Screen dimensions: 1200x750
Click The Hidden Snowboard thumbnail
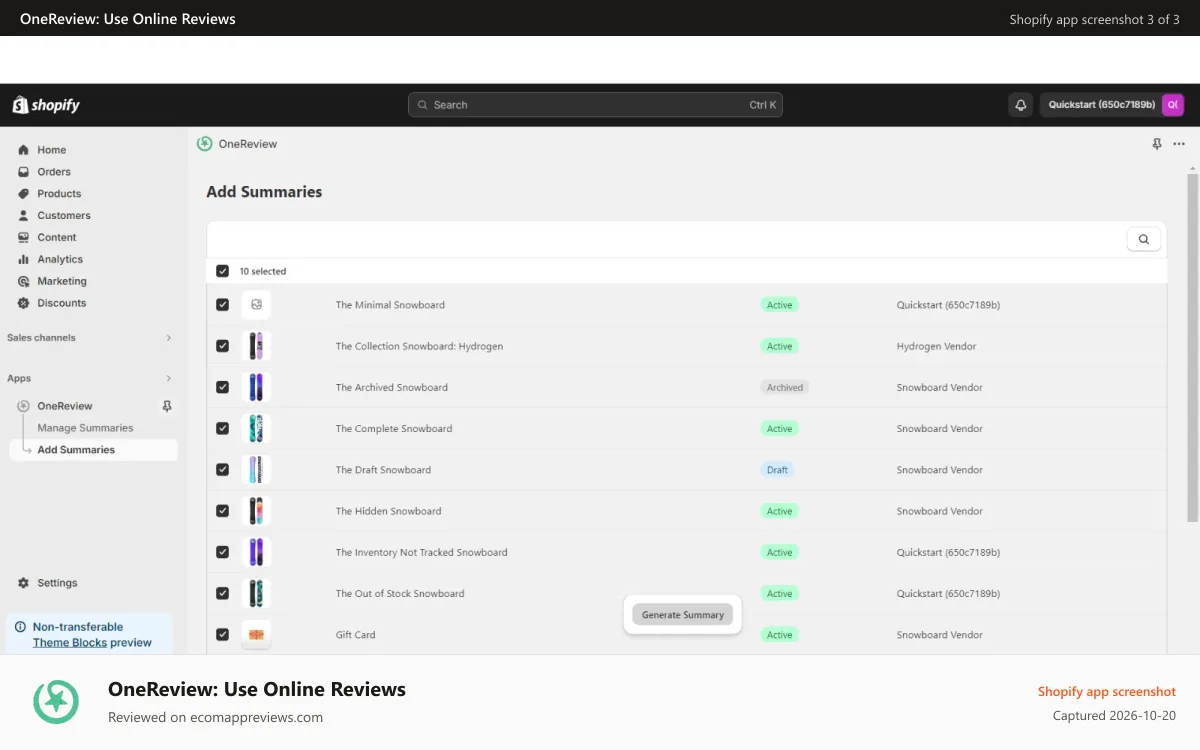click(x=257, y=511)
